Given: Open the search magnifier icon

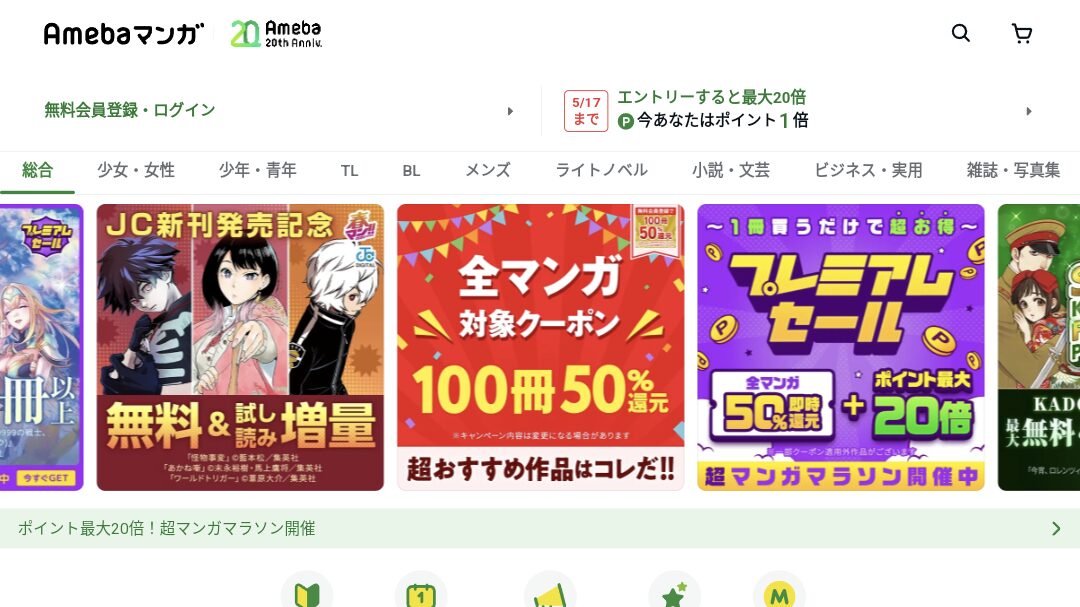Looking at the screenshot, I should click(960, 32).
